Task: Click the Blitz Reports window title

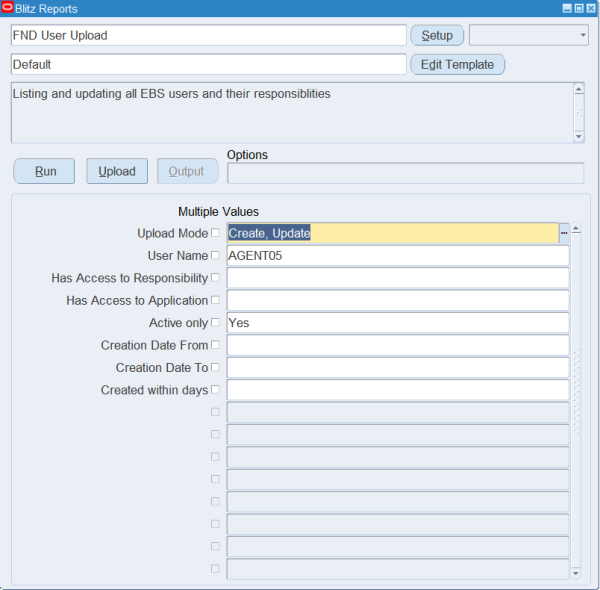Action: (46, 8)
